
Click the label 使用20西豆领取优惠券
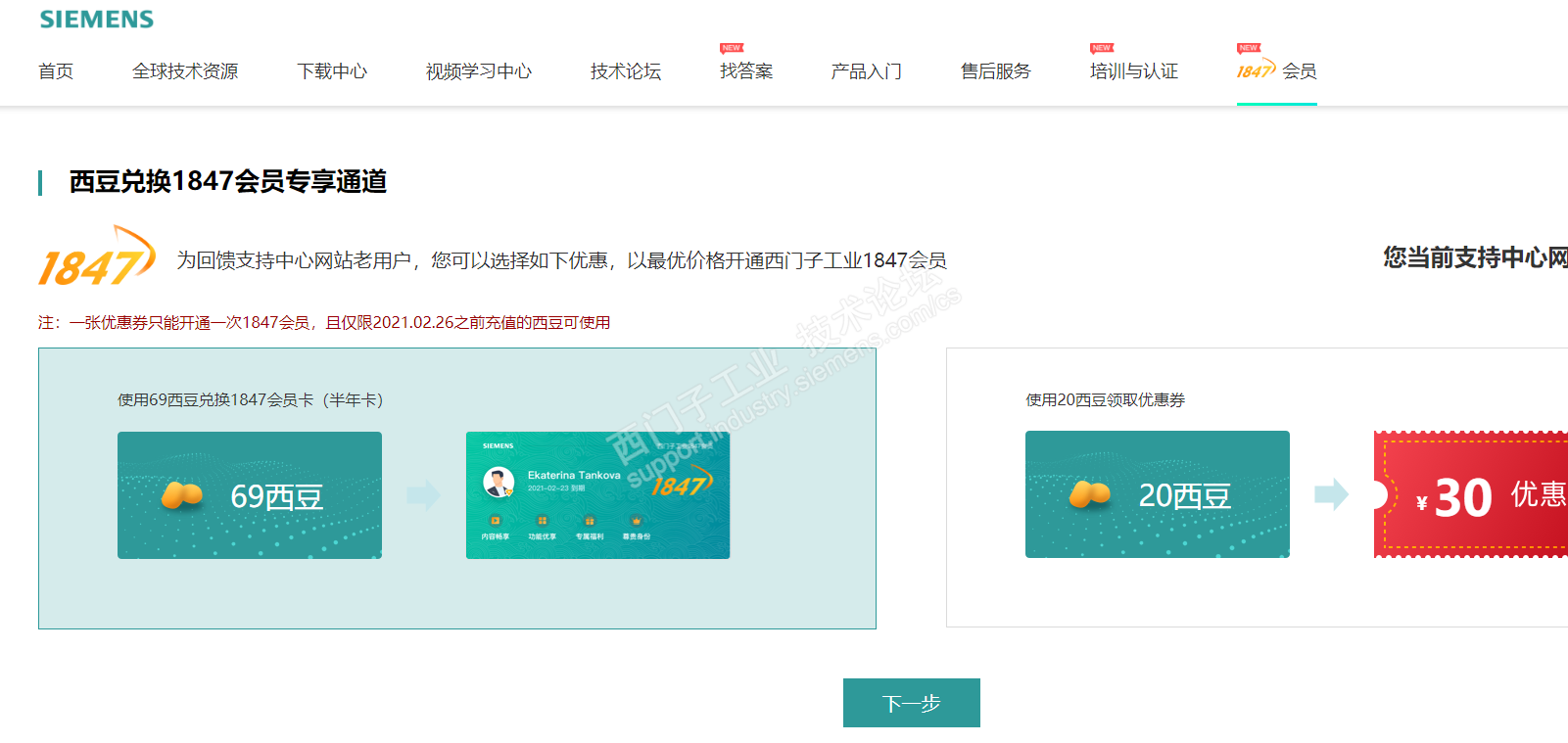1106,399
